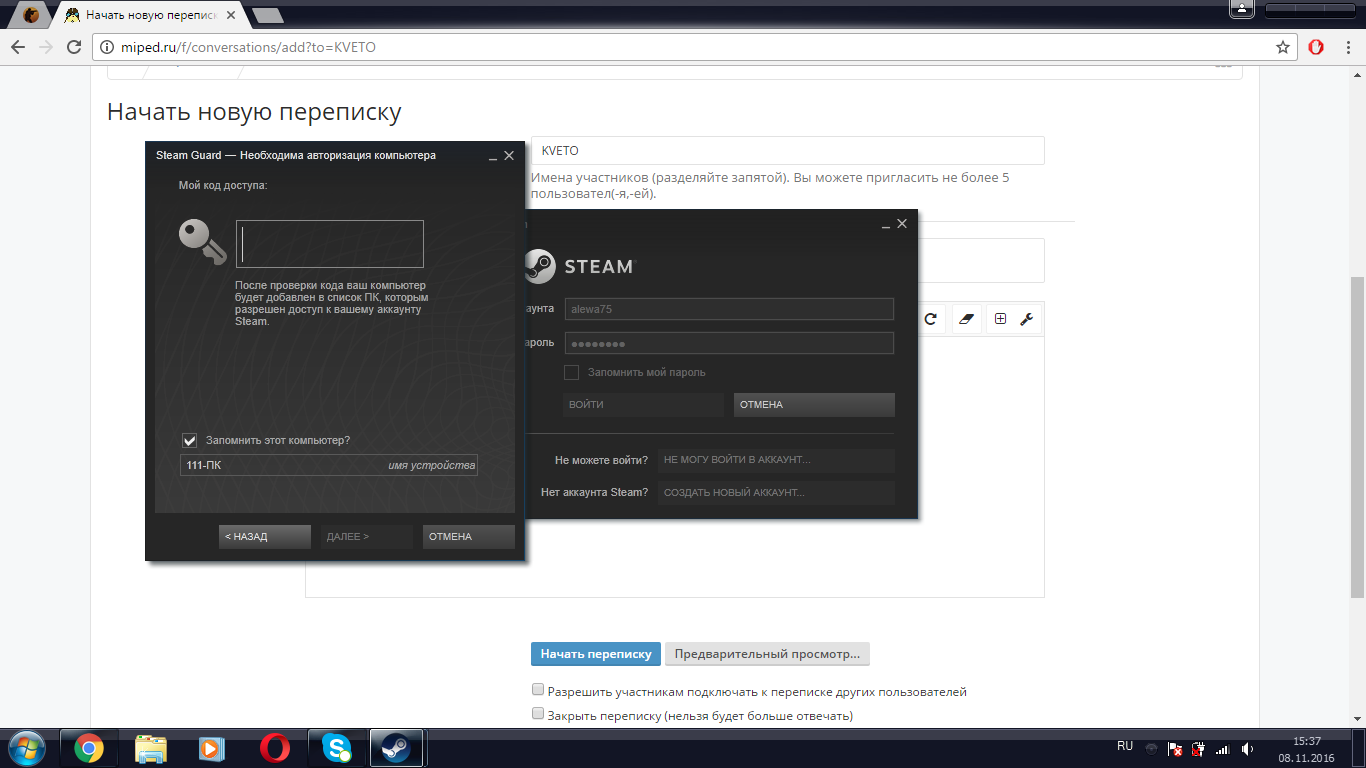Viewport: 1366px width, 768px height.
Task: Open a new browser tab
Action: [267, 15]
